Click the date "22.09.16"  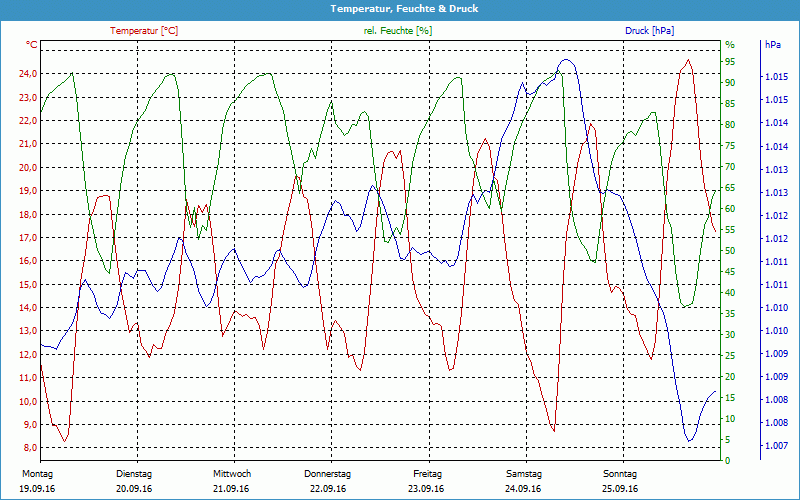pos(328,489)
